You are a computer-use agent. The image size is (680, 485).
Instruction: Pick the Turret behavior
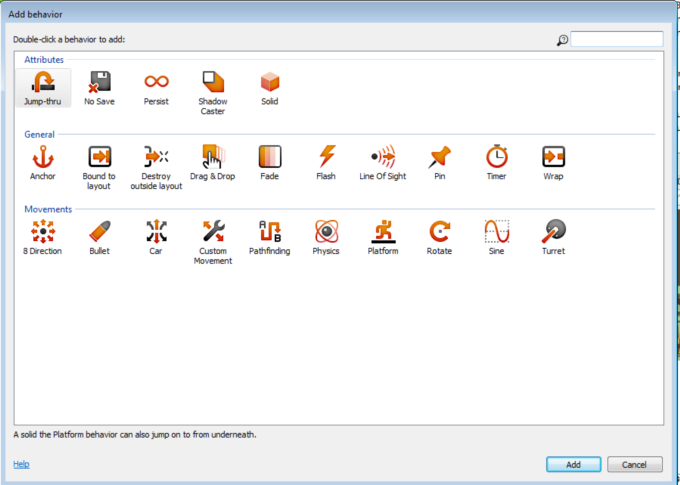coord(553,237)
